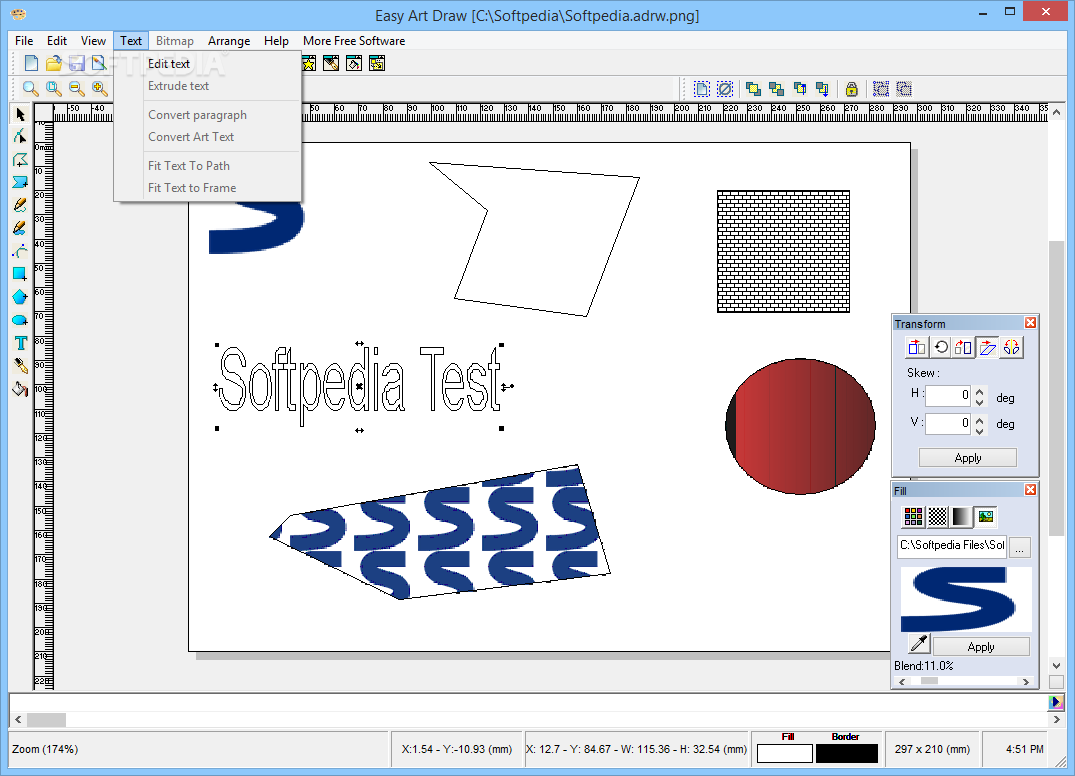
Task: Click the Fill panel eyedropper button
Action: tap(919, 644)
